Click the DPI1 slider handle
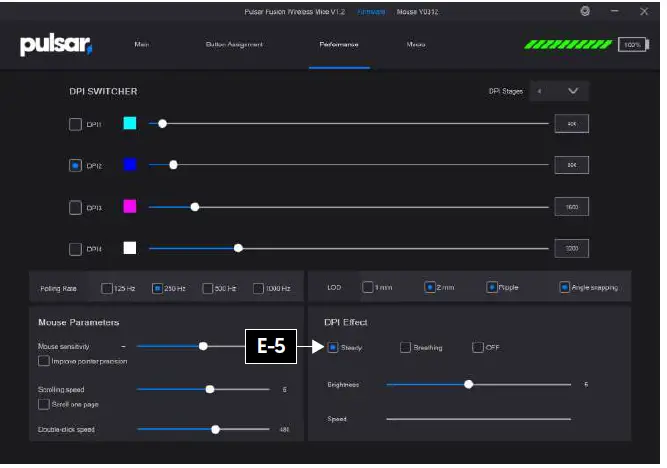This screenshot has width=667, height=468. pyautogui.click(x=162, y=123)
